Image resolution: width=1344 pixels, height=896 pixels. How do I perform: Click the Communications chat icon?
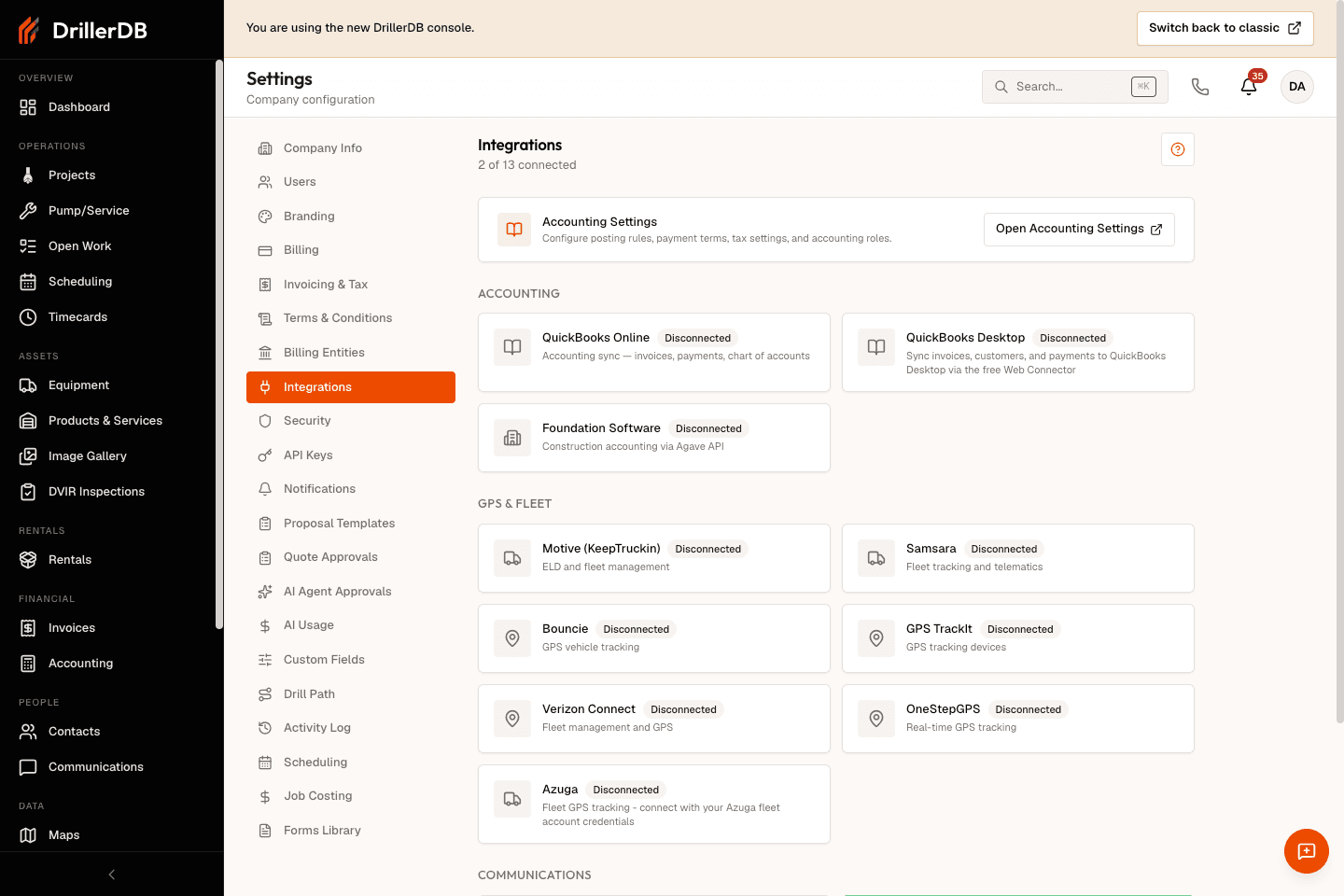tap(28, 767)
